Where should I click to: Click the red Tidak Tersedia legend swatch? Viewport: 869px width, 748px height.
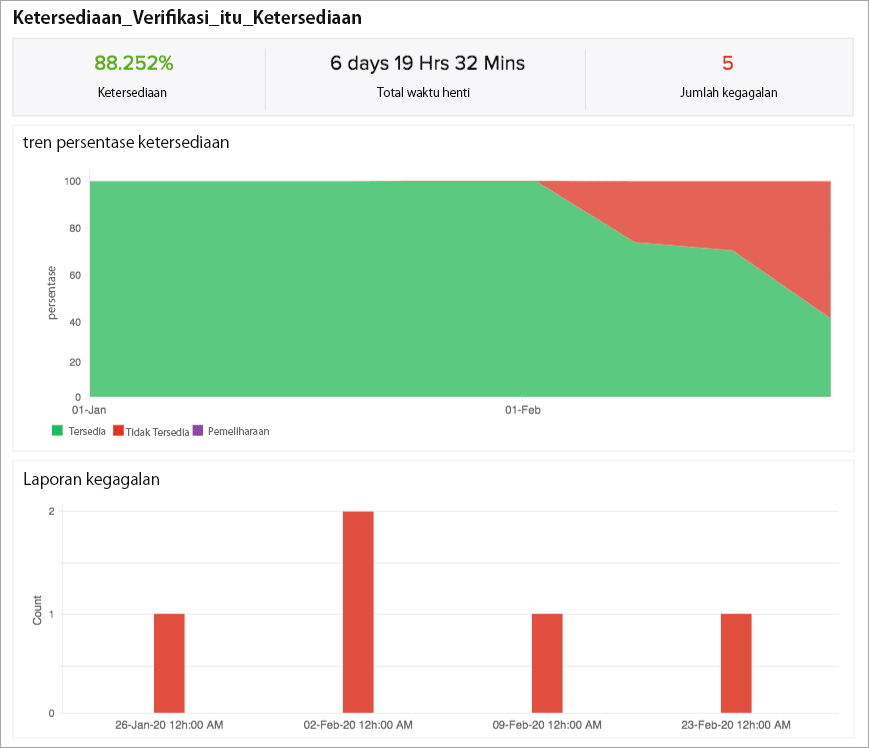(x=118, y=431)
